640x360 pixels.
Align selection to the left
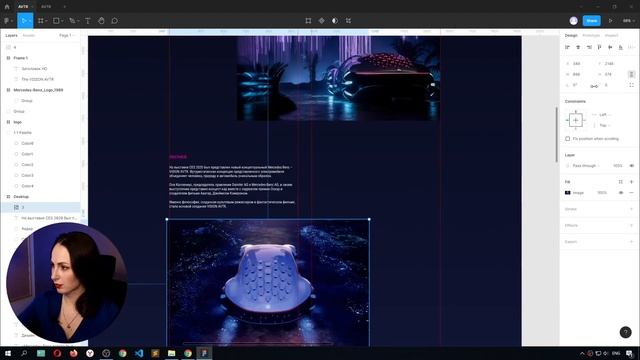pyautogui.click(x=567, y=47)
